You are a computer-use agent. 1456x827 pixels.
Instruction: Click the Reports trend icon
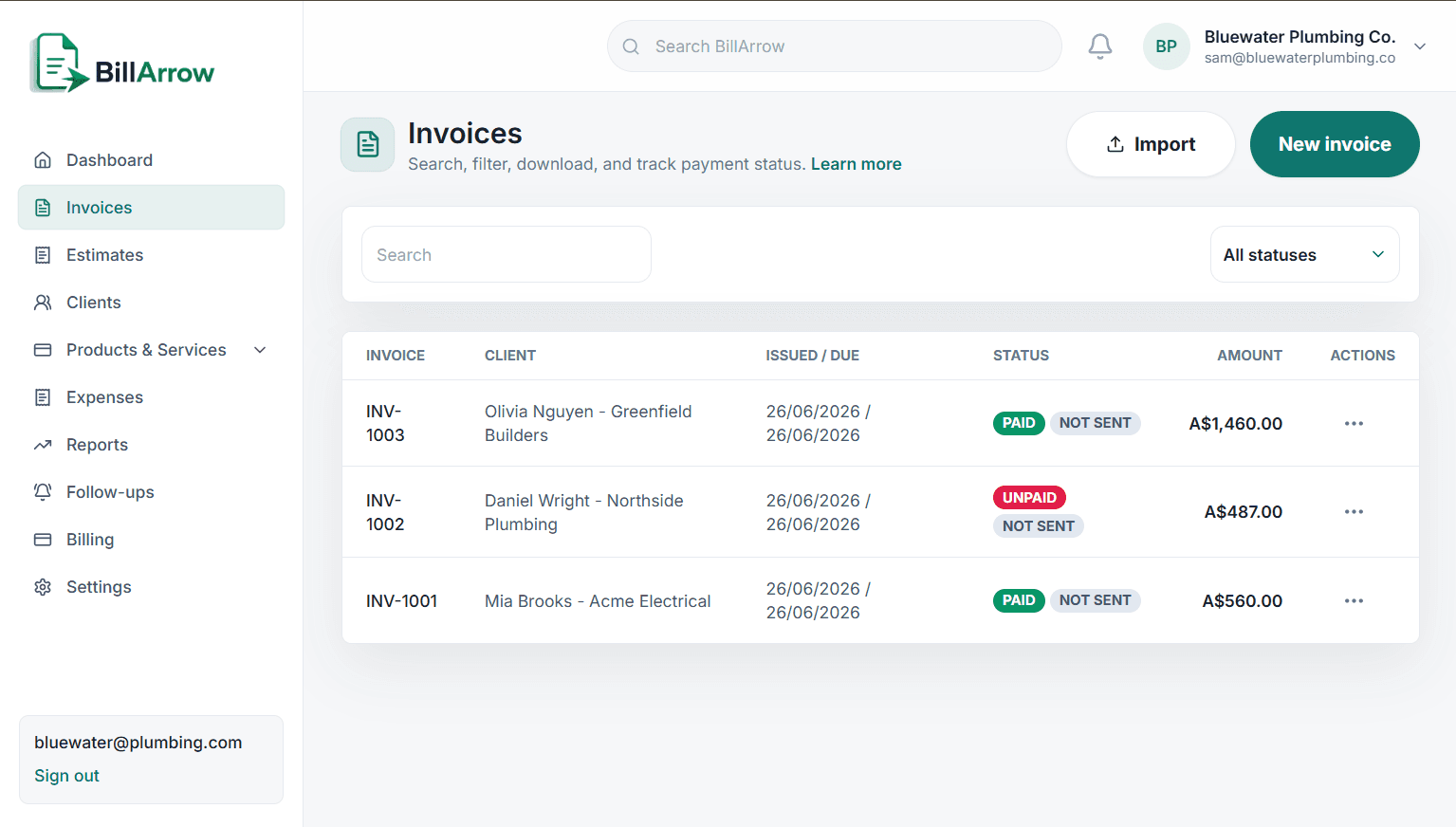pyautogui.click(x=43, y=445)
